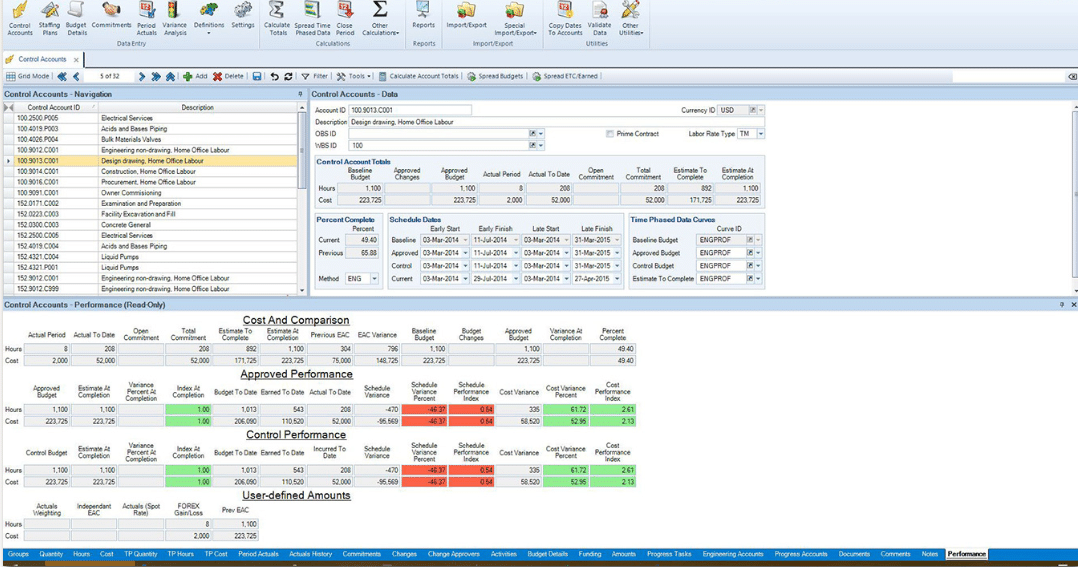
Task: Go to the next record arrow
Action: (x=142, y=76)
